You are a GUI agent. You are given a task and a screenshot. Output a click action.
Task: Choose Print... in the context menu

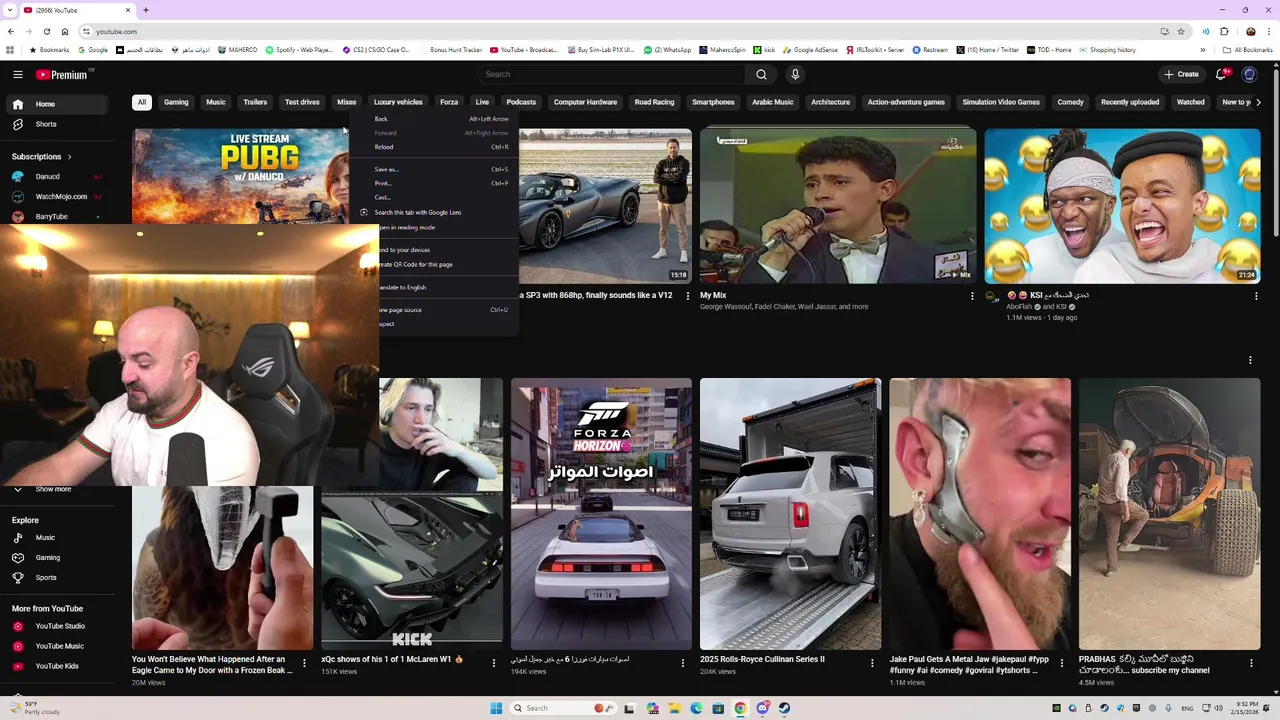pyautogui.click(x=434, y=184)
